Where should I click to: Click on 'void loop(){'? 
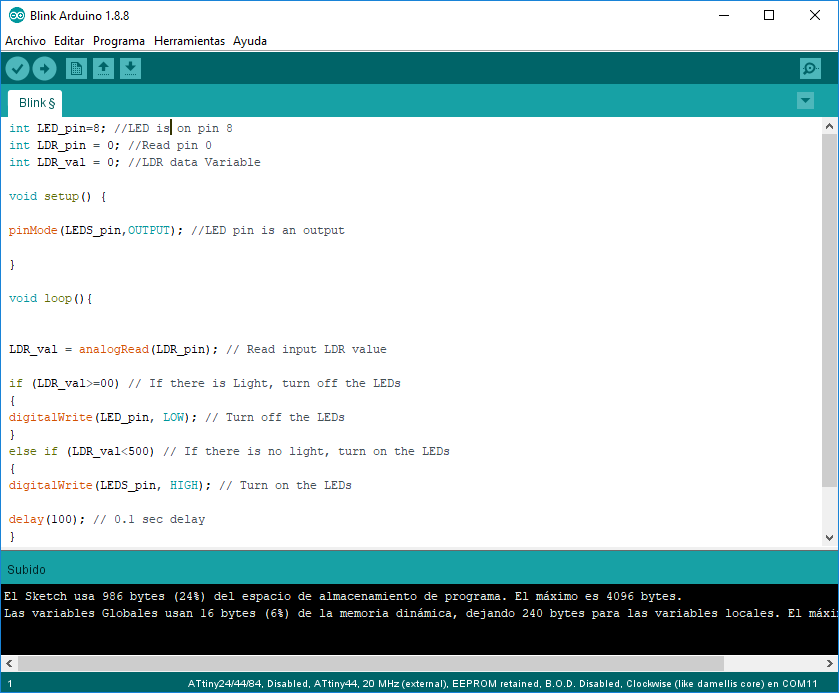51,299
